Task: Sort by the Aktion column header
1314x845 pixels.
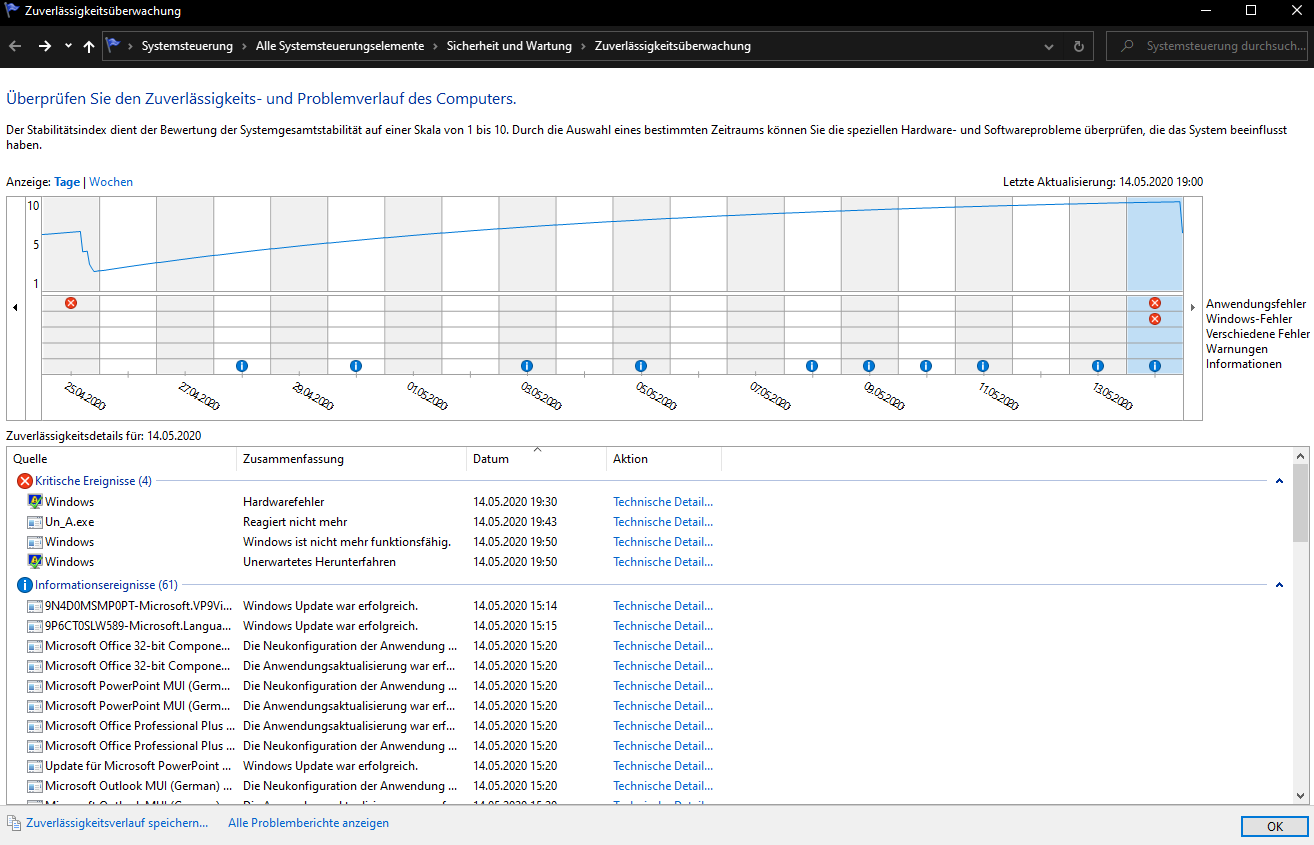Action: pos(664,459)
